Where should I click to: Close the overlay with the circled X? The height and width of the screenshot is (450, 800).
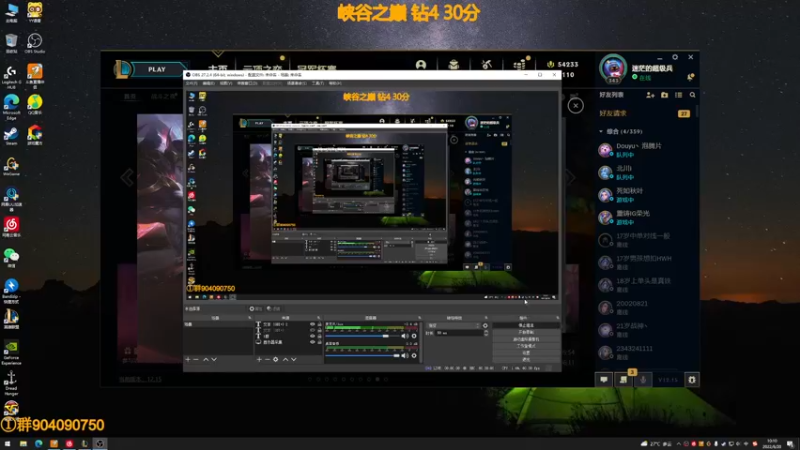pos(576,106)
